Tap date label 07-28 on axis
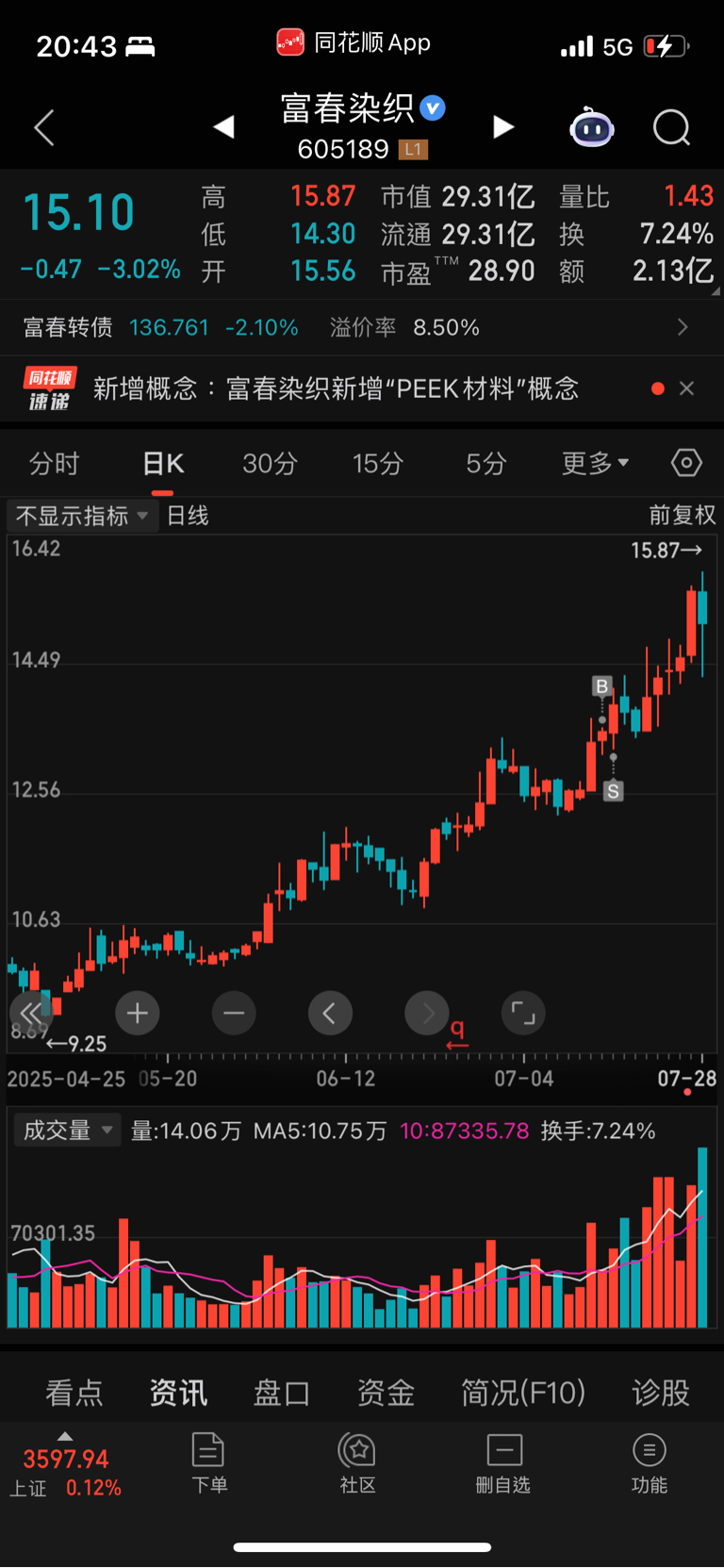 tap(686, 1079)
